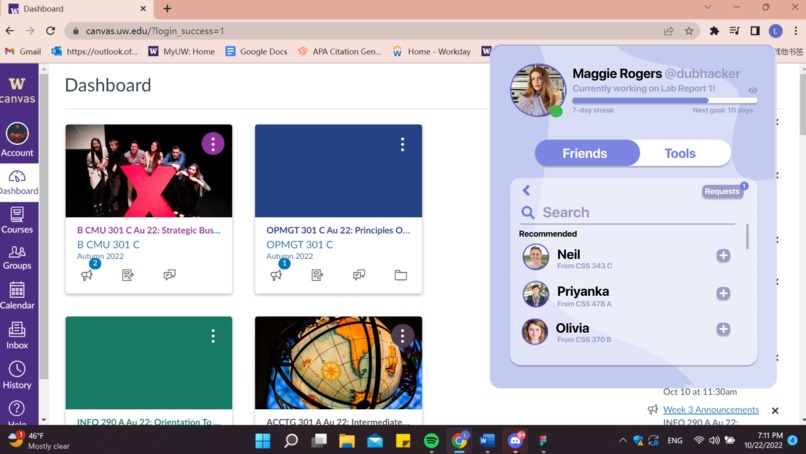
Task: Open History in the Canvas sidebar
Action: point(17,375)
